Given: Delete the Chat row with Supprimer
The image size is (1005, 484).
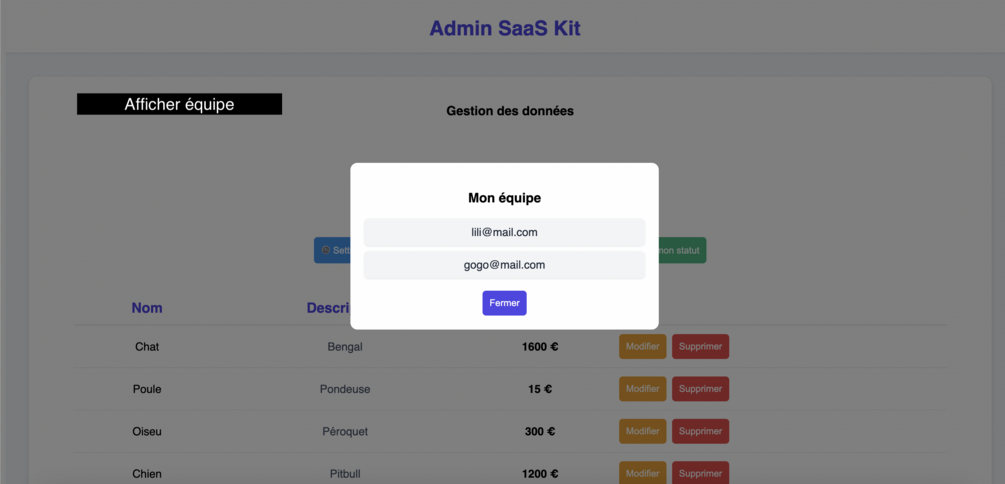Looking at the screenshot, I should tap(700, 346).
